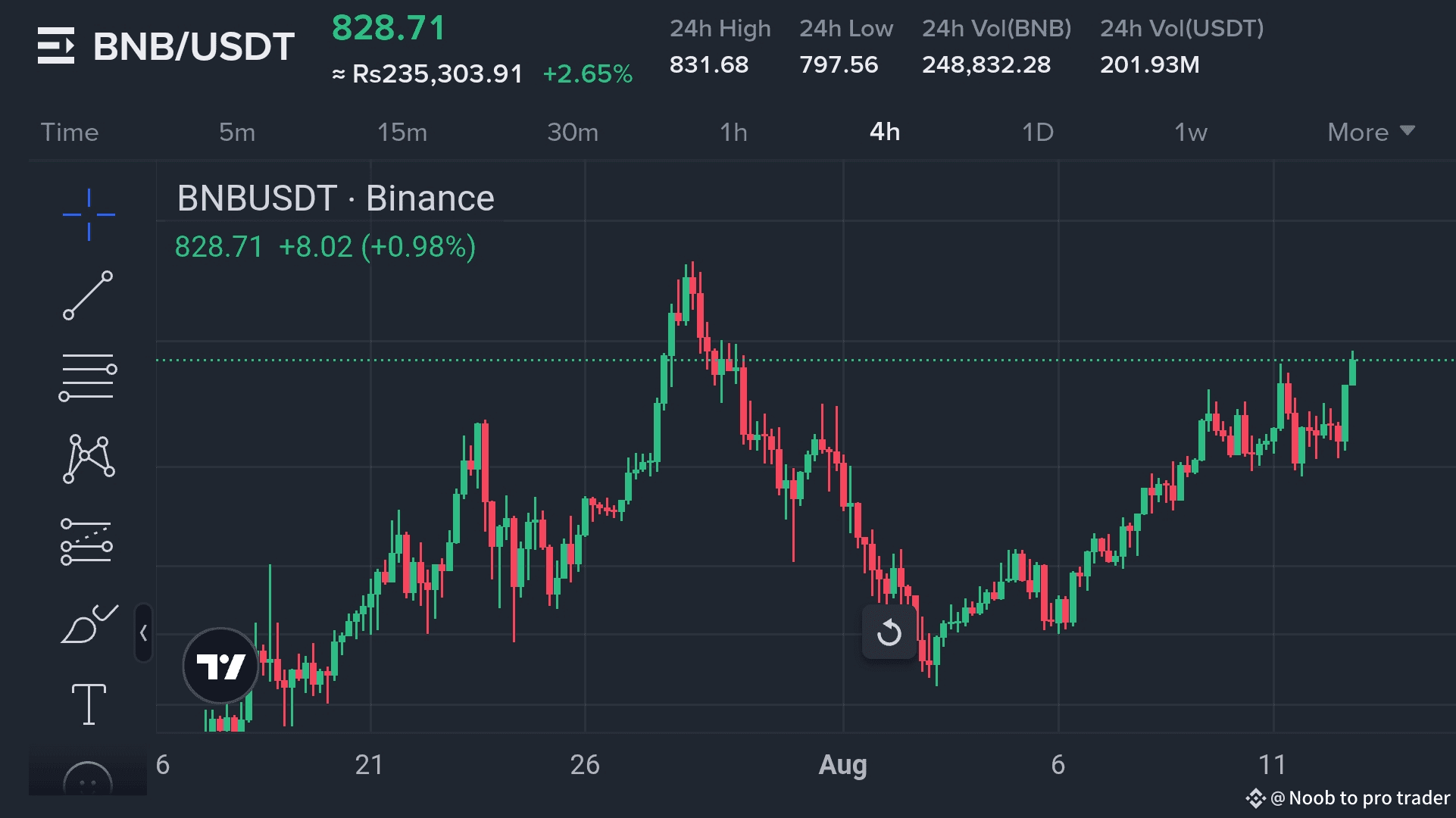The width and height of the screenshot is (1456, 818).
Task: Click the BNBUSDT · Binance chart title
Action: pos(335,198)
